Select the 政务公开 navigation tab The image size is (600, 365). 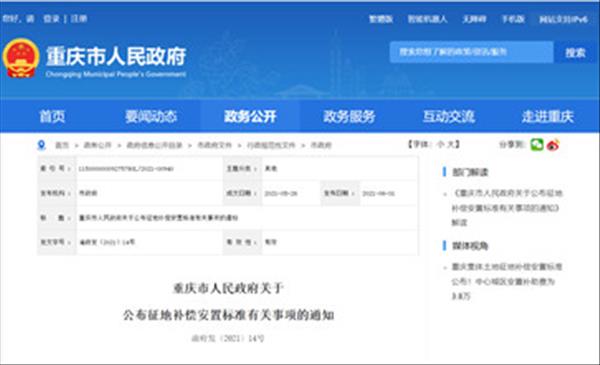(x=250, y=116)
